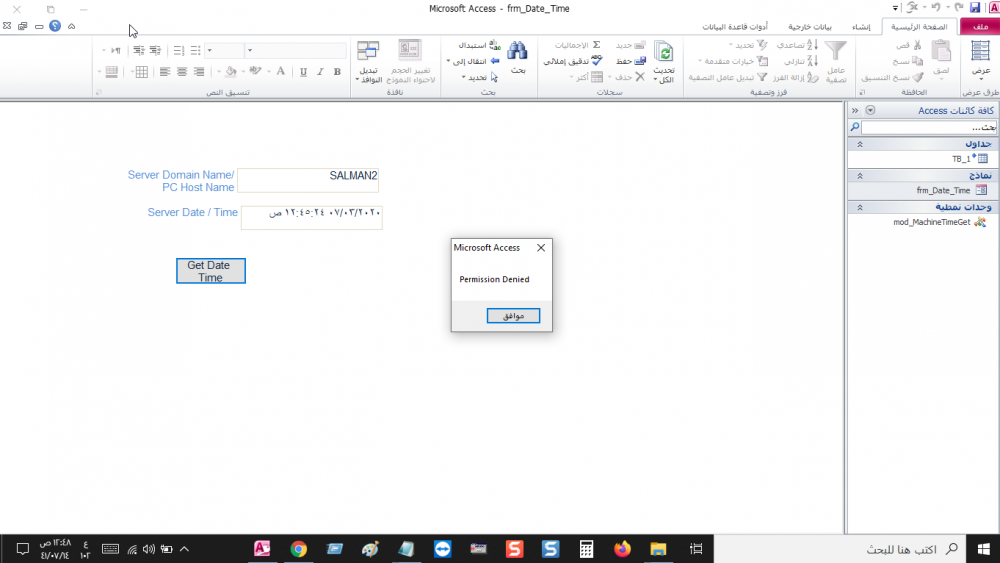
Task: Collapse navigation pane with double chevron
Action: tap(855, 110)
